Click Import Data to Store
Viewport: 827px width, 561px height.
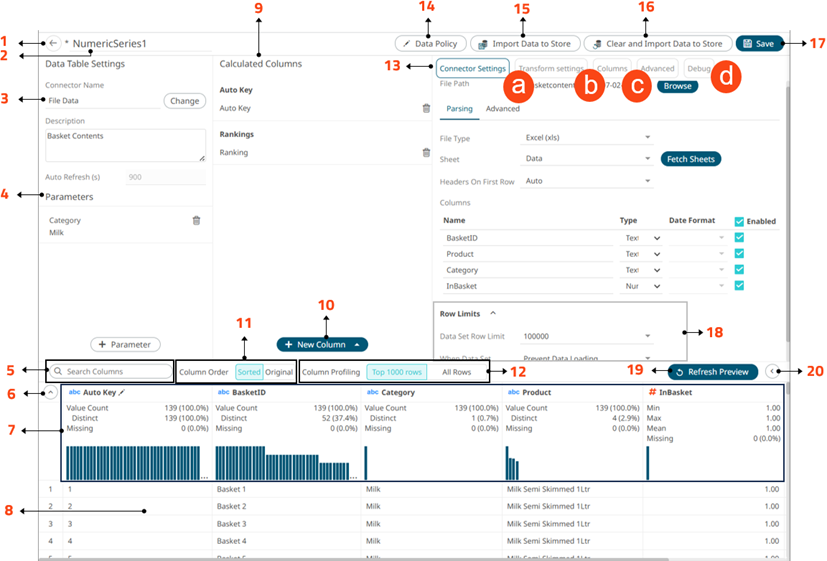coord(525,44)
